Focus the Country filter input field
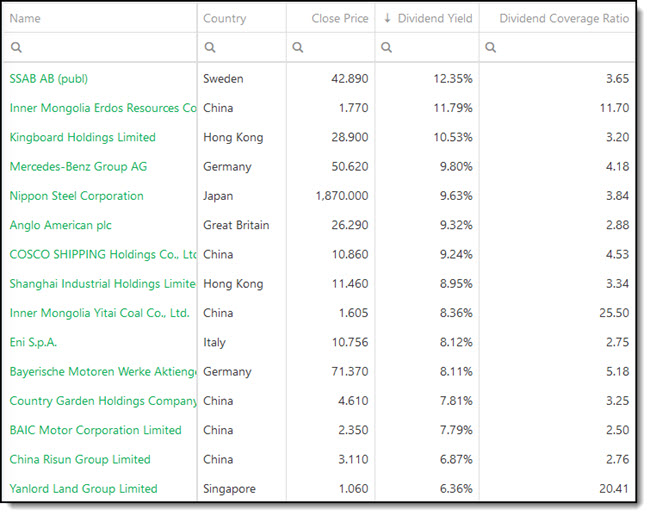The height and width of the screenshot is (516, 650). pyautogui.click(x=242, y=47)
